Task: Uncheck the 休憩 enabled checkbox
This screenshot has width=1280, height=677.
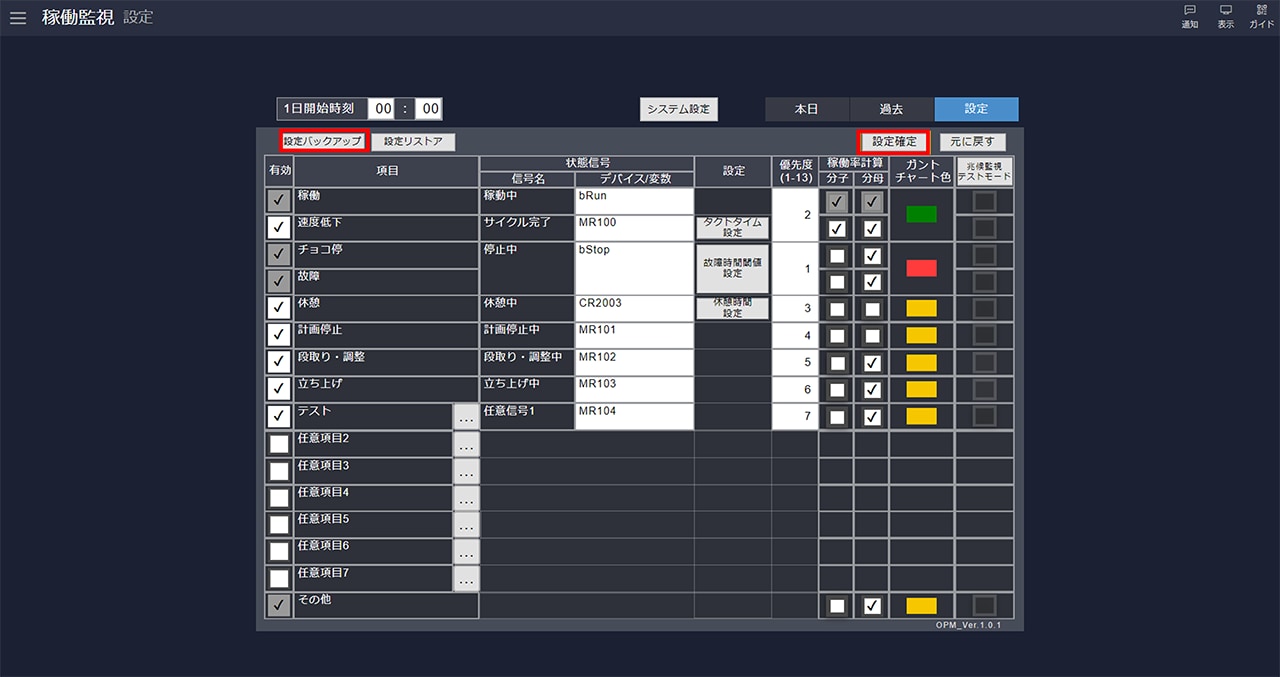Action: [x=279, y=309]
